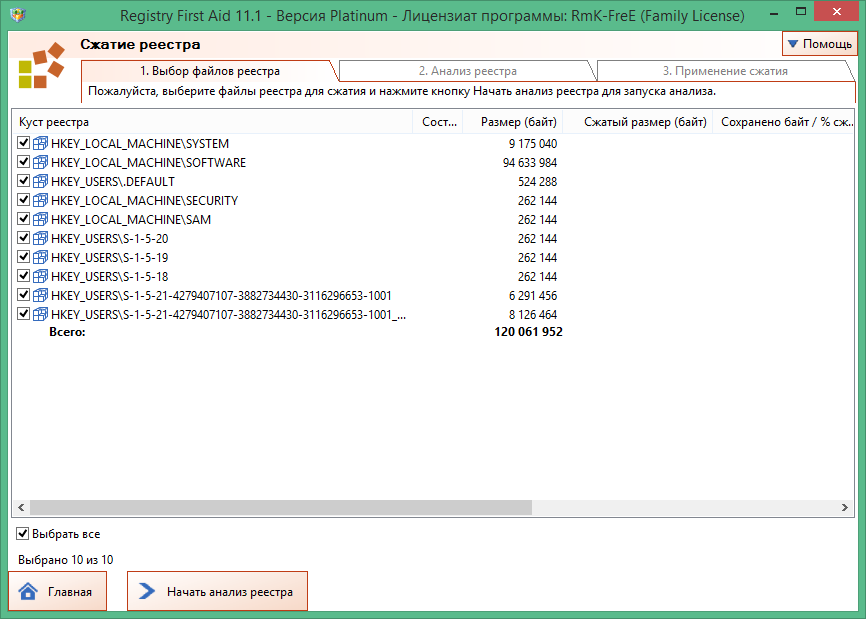Viewport: 866px width, 619px height.
Task: Click the horizontal scrollbar left arrow
Action: tap(21, 507)
